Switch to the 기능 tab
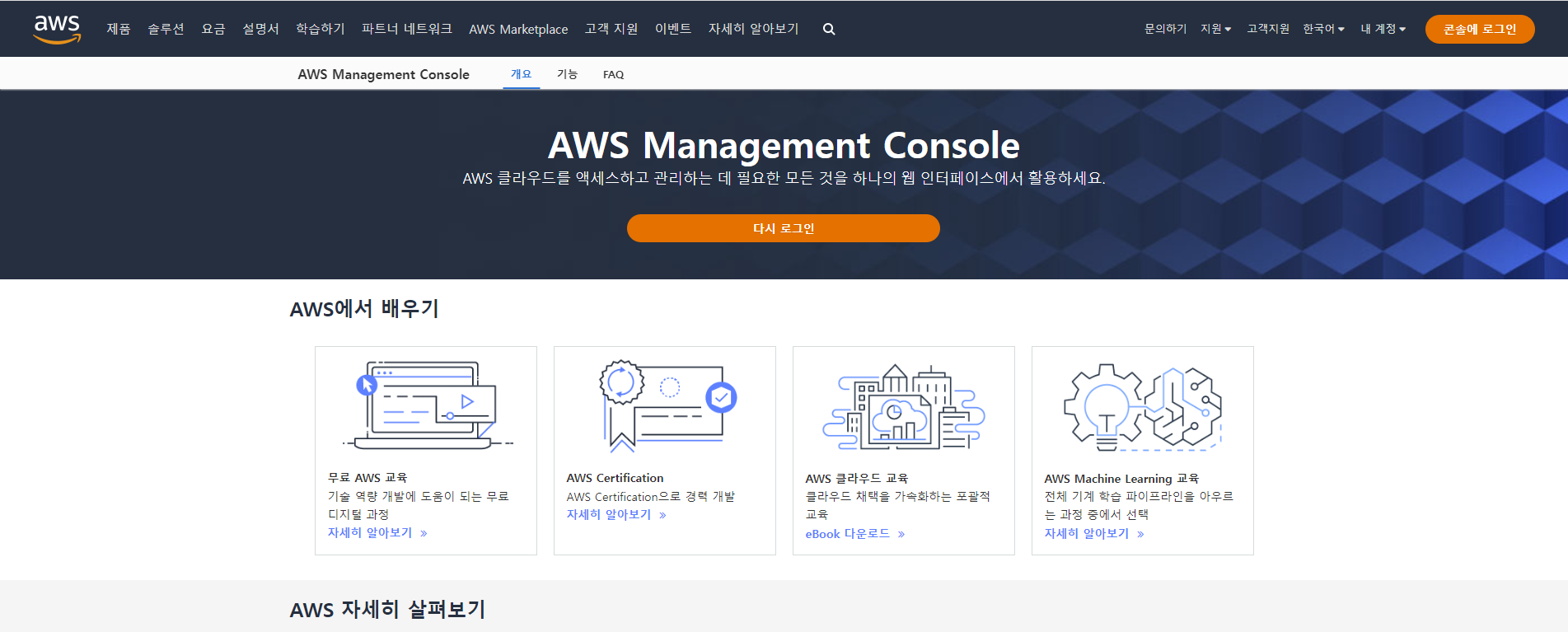The width and height of the screenshot is (1568, 632). pyautogui.click(x=567, y=74)
